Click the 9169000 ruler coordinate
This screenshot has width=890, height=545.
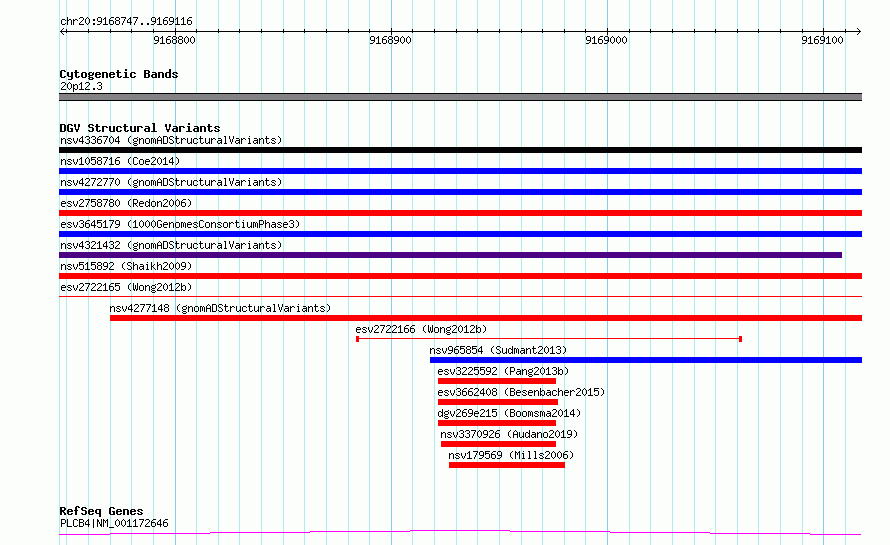click(606, 40)
